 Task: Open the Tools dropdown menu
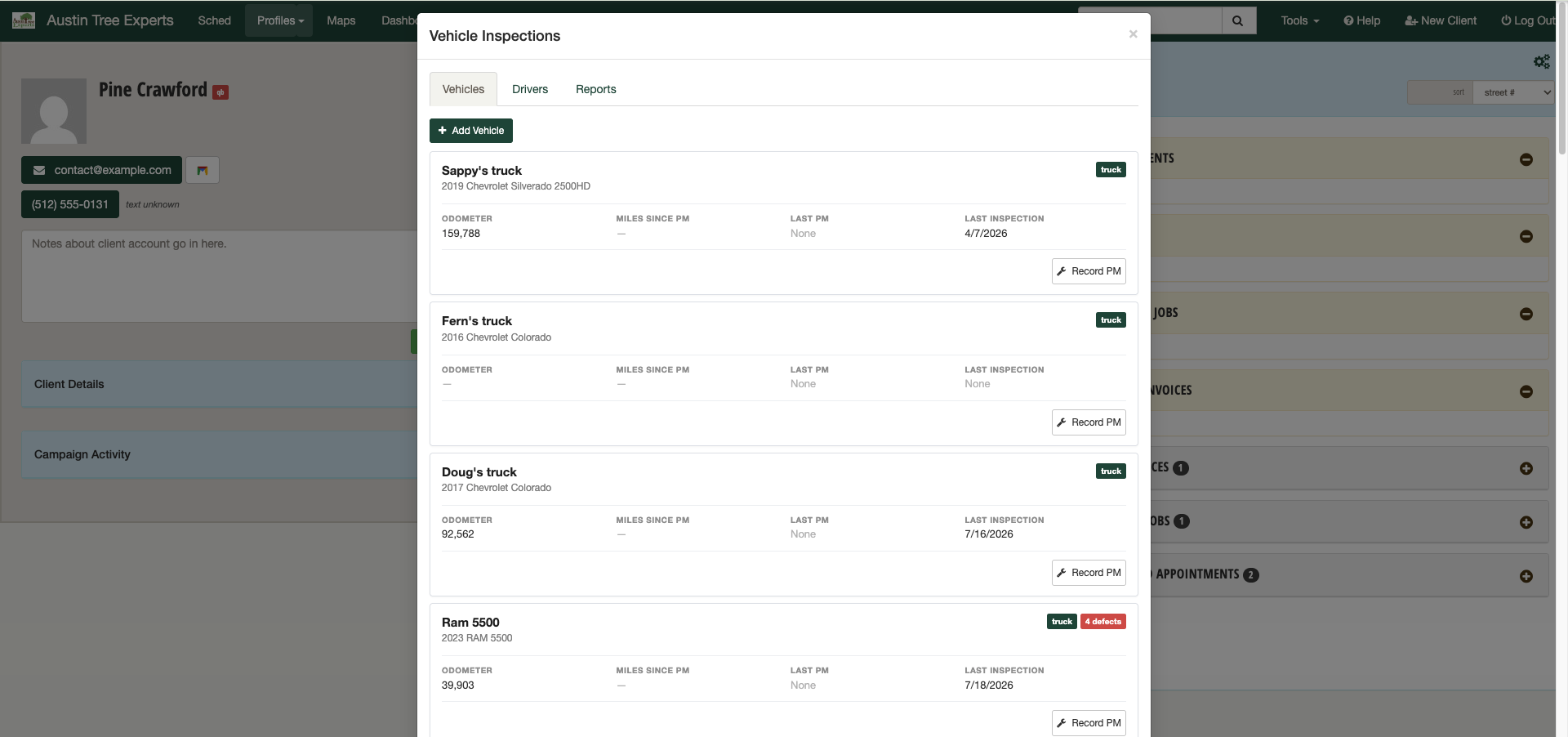pos(1299,20)
